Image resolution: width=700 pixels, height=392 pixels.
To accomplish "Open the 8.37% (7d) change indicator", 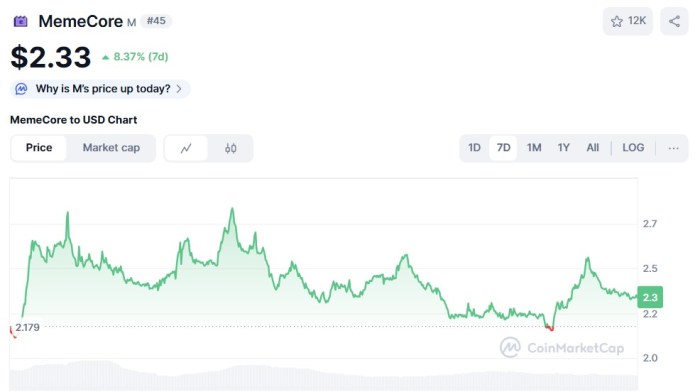I will coord(135,57).
